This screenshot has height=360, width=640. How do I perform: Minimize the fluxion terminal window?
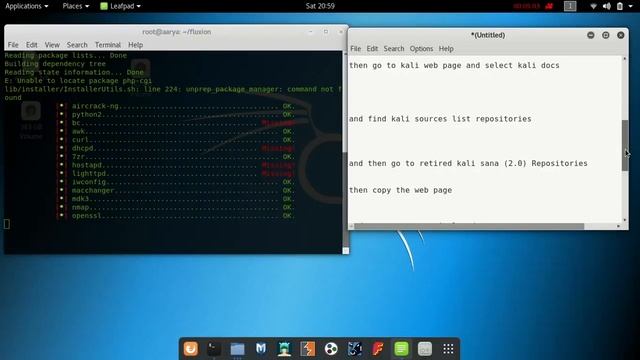(311, 31)
